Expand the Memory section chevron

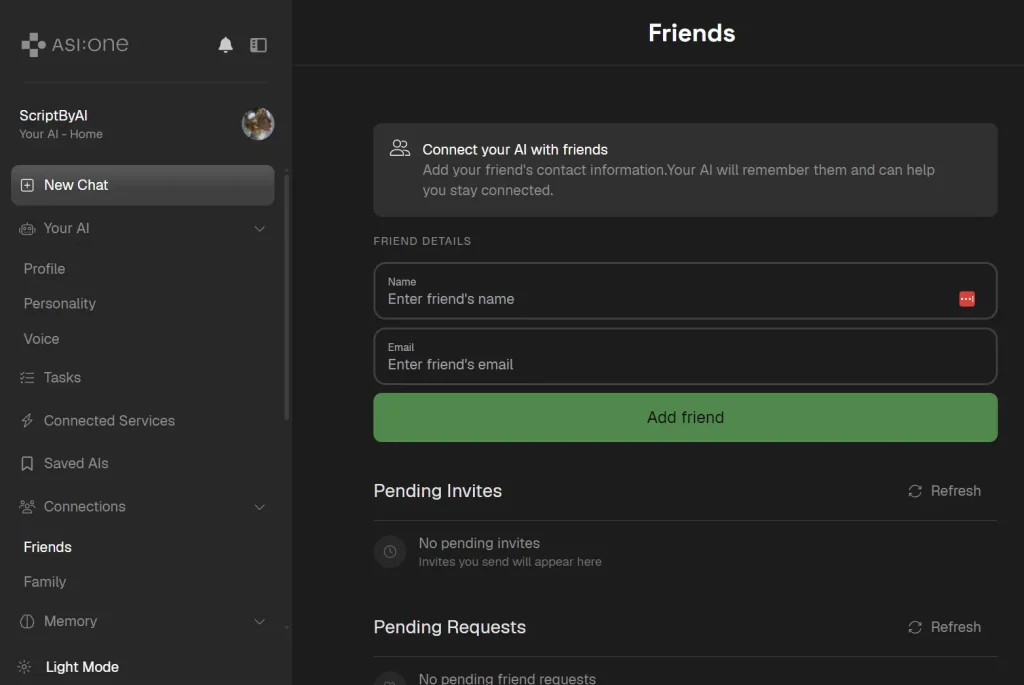pos(260,622)
